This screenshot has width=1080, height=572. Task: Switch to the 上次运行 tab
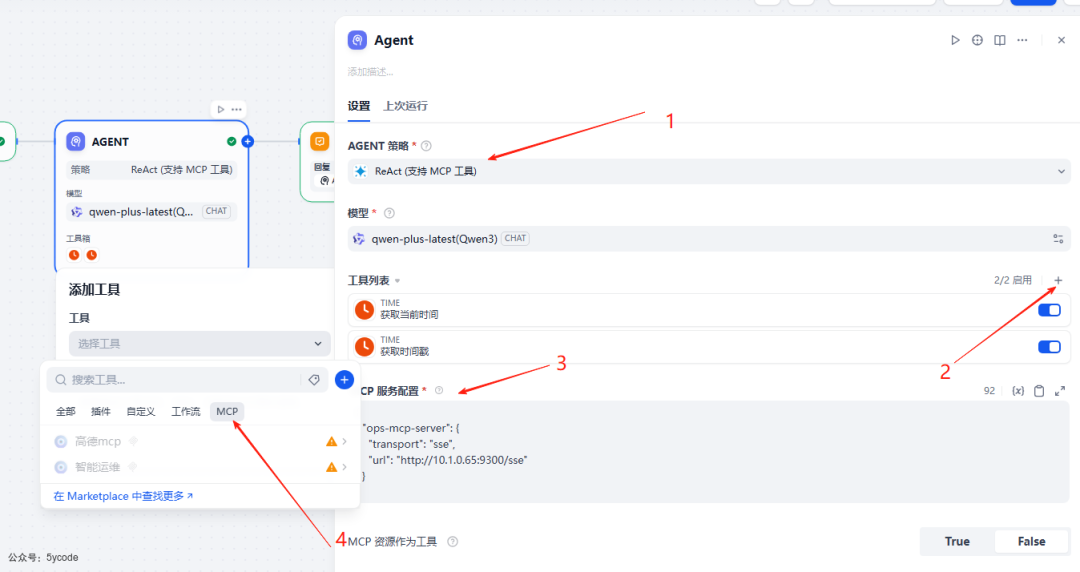pos(405,106)
